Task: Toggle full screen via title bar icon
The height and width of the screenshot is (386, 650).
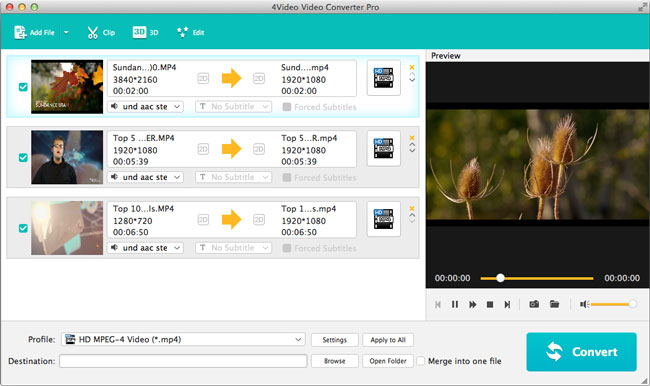Action: (642, 7)
